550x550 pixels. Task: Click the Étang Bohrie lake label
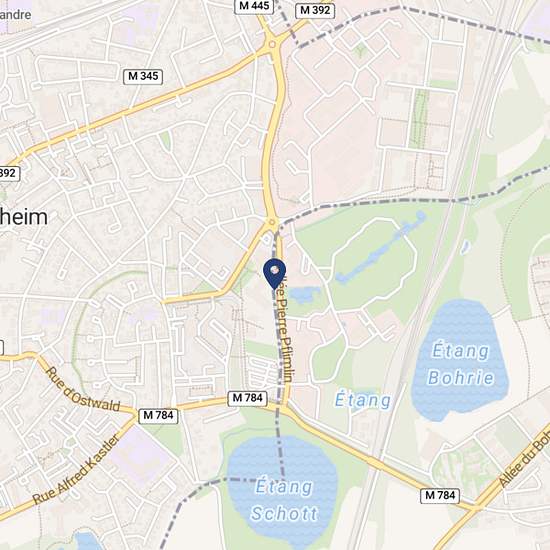click(461, 364)
